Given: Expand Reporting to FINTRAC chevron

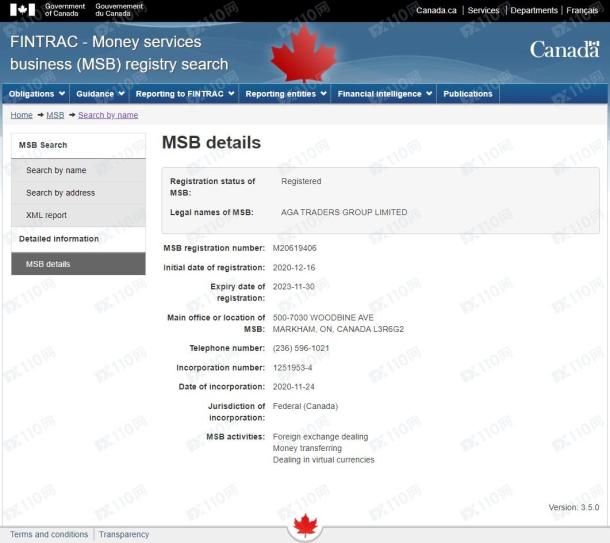Looking at the screenshot, I should pyautogui.click(x=231, y=94).
